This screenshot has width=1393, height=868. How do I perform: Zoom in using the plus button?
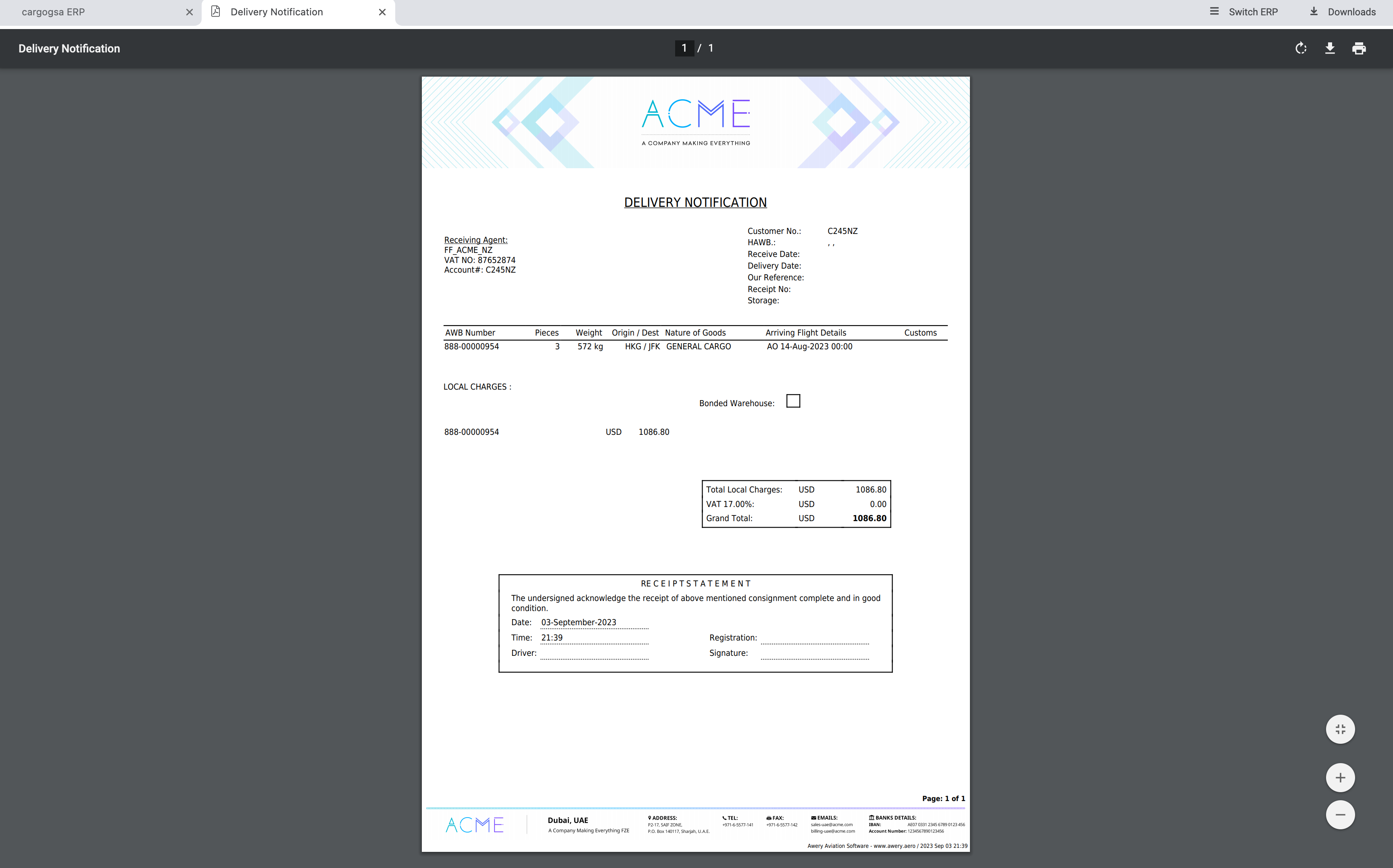click(x=1340, y=777)
